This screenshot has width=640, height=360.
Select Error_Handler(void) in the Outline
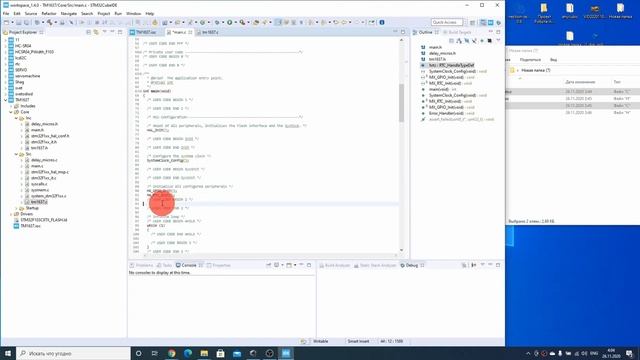[446, 113]
